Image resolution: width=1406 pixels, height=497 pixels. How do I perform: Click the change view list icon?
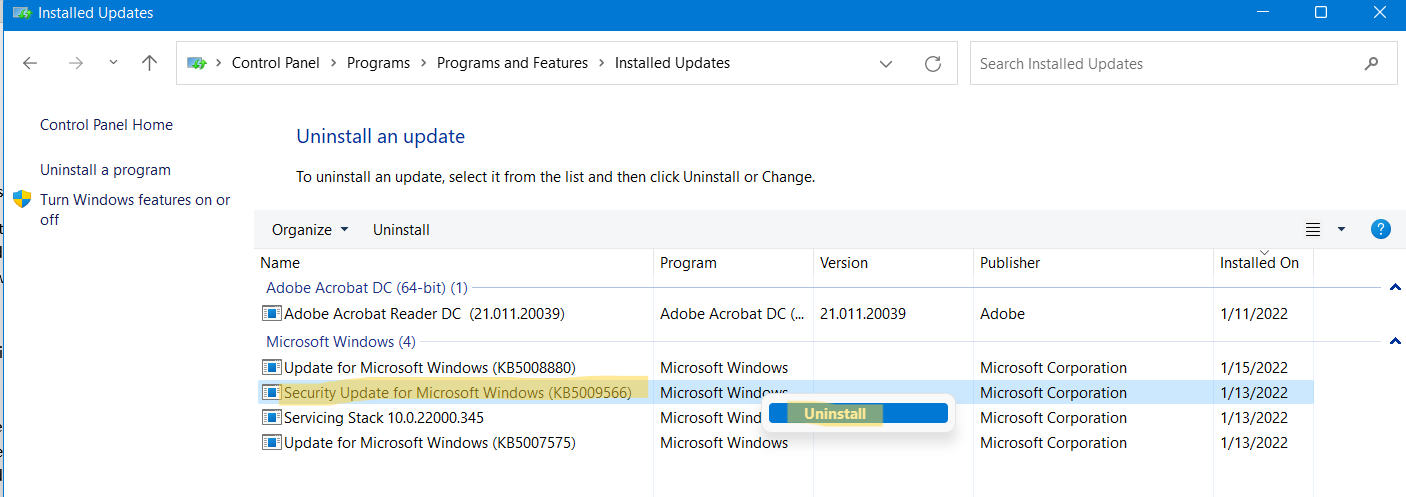pos(1313,230)
